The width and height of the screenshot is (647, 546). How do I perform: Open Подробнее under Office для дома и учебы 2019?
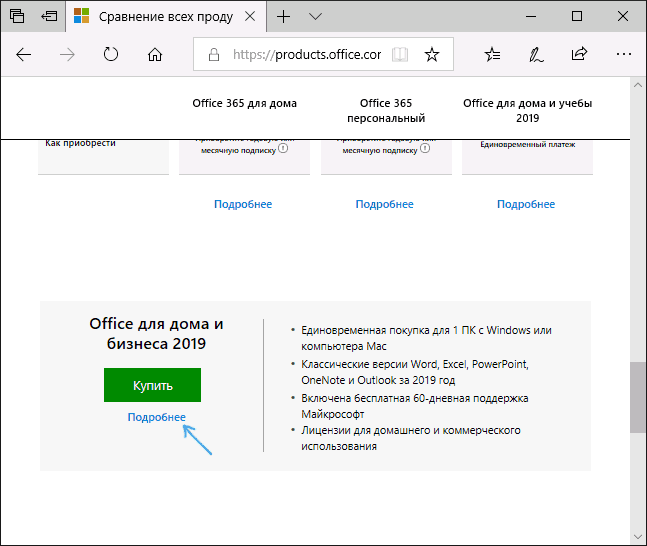pyautogui.click(x=526, y=204)
